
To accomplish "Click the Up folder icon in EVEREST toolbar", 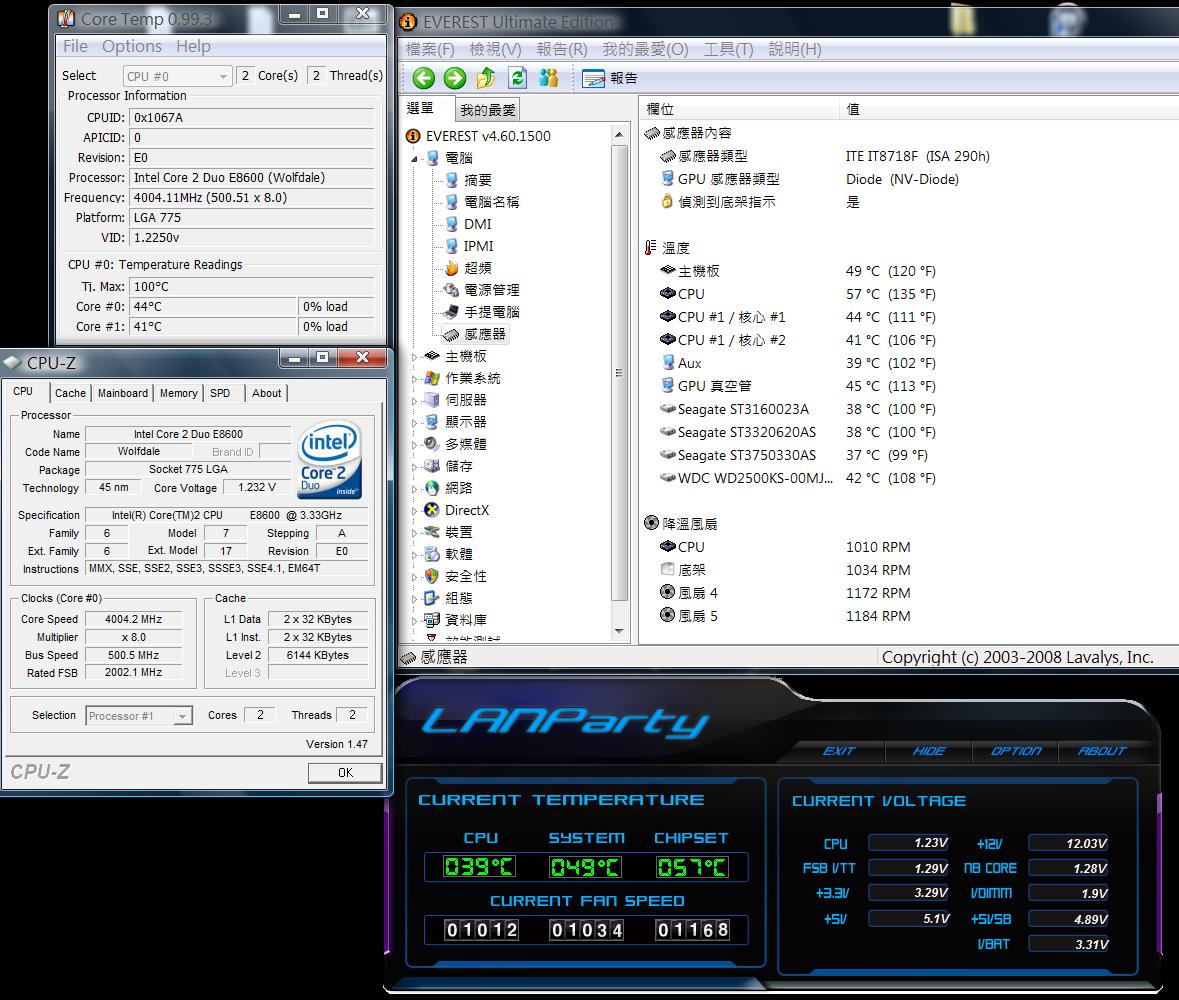I will point(486,78).
